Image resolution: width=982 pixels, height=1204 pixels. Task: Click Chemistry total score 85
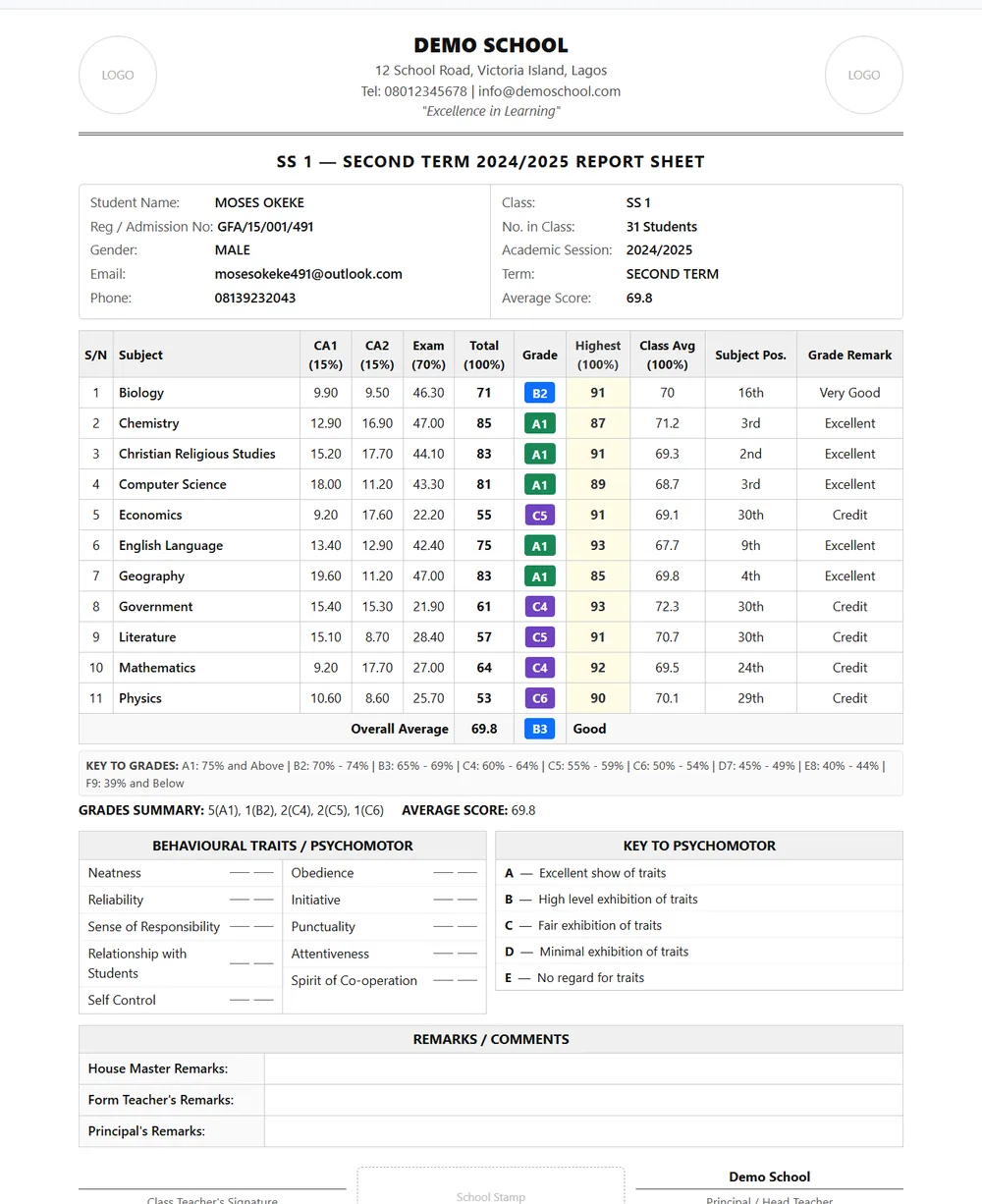[x=484, y=423]
